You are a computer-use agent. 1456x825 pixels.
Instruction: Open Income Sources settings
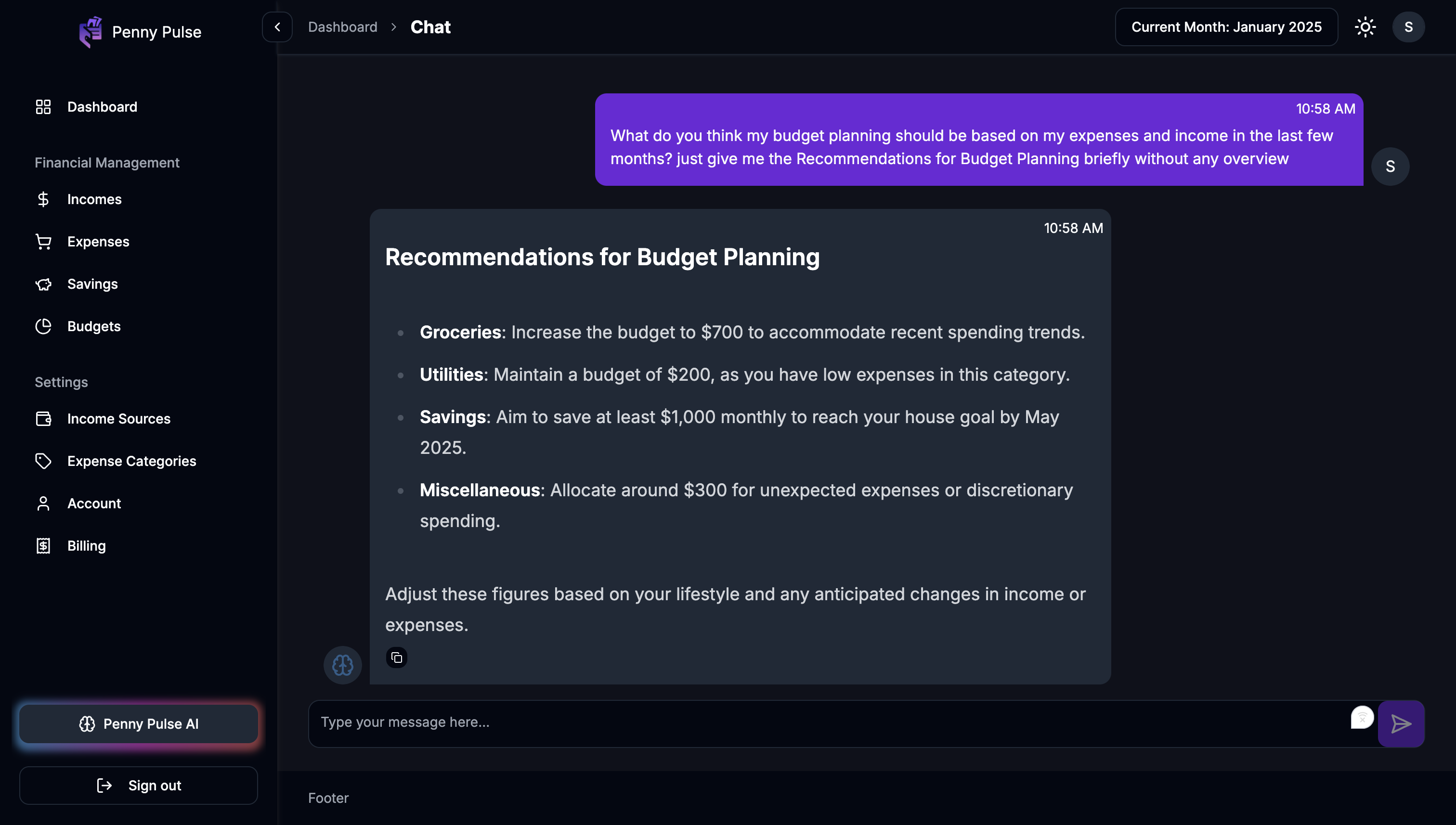click(118, 419)
